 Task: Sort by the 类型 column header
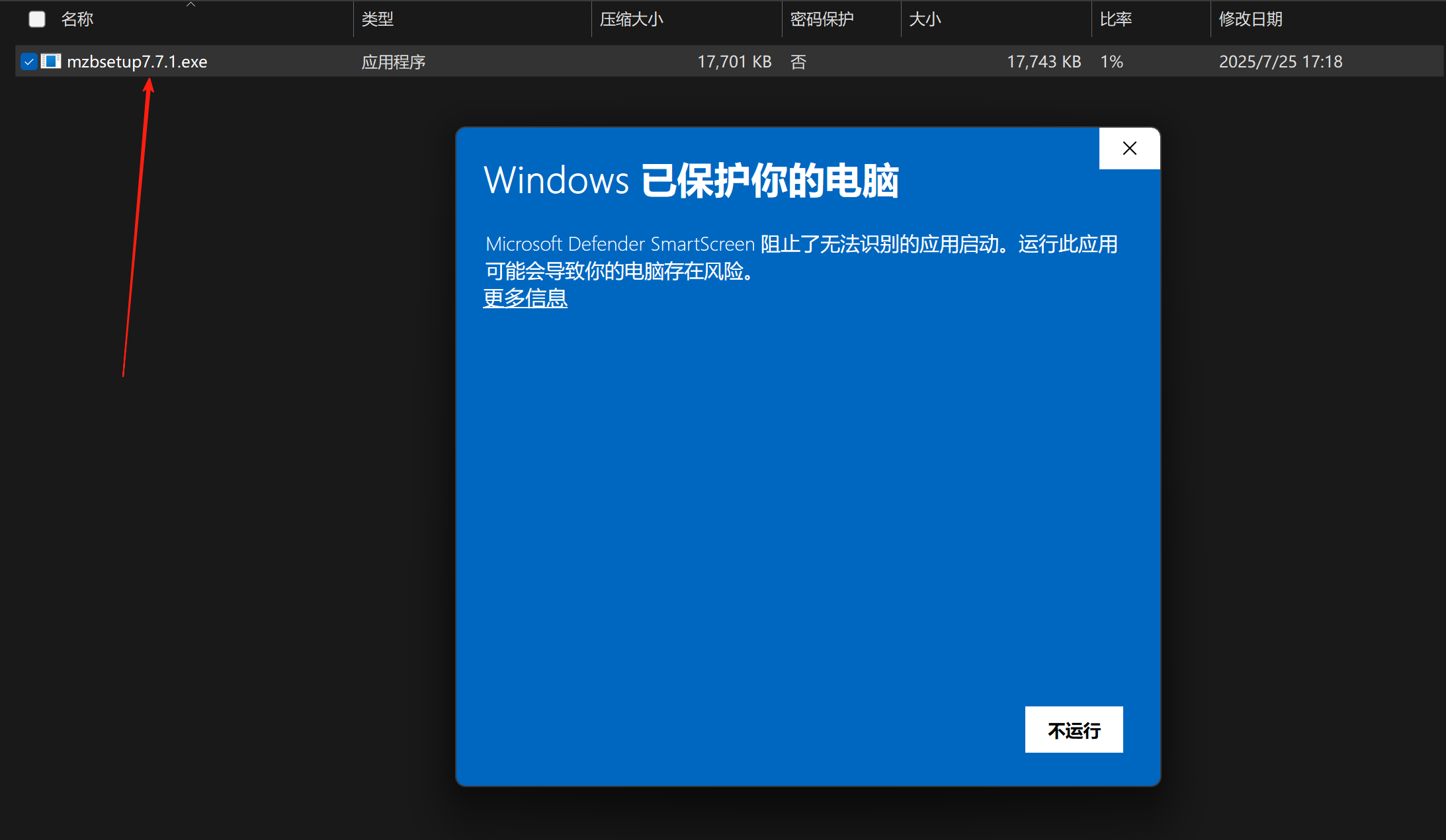[378, 19]
